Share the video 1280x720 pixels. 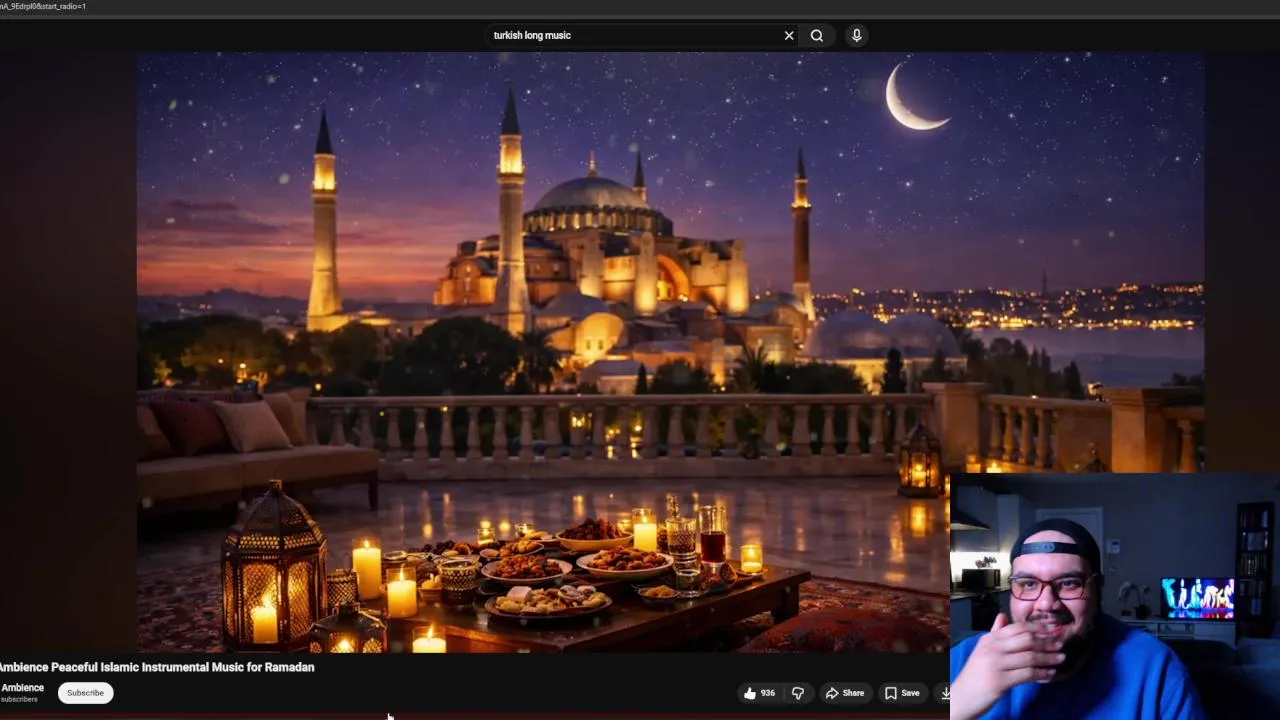click(844, 693)
